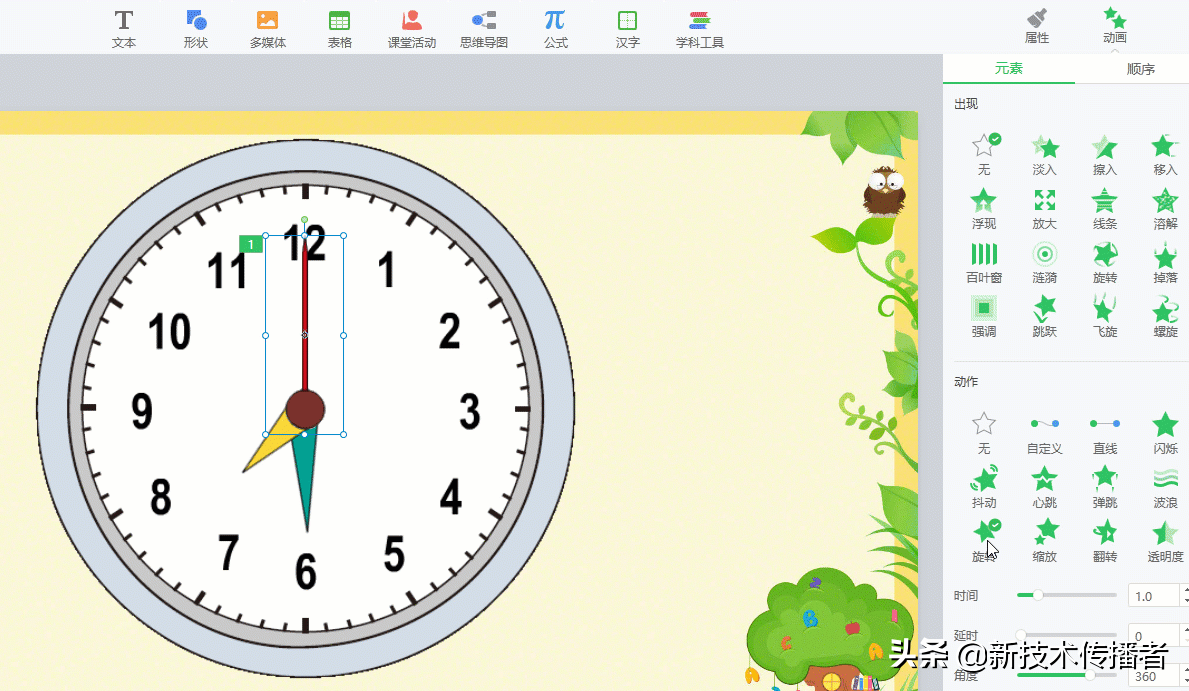
Task: Apply the 跳跃 jump entrance effect
Action: pos(1044,316)
